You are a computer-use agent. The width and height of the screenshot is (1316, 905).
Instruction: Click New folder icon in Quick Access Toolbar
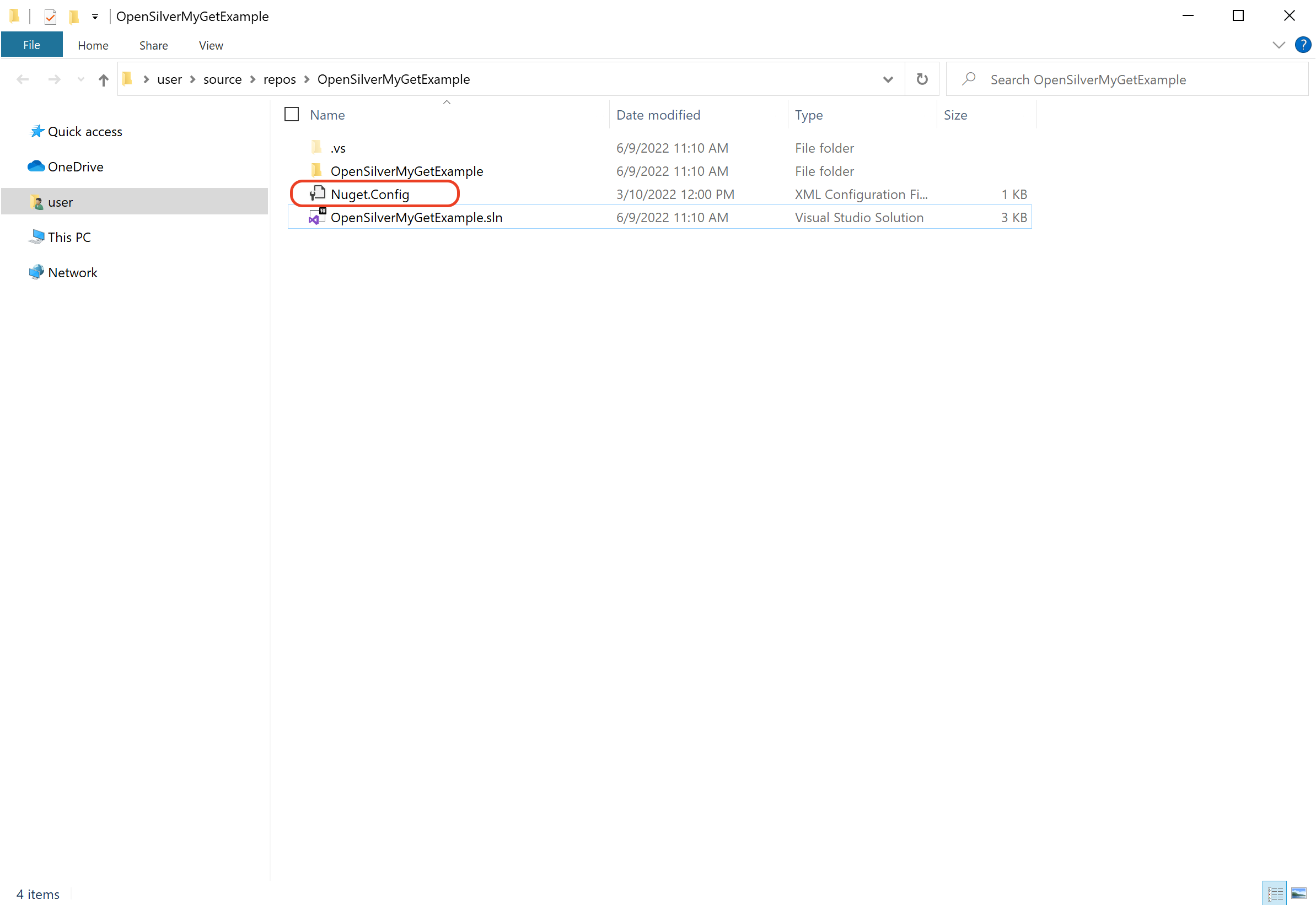tap(74, 17)
